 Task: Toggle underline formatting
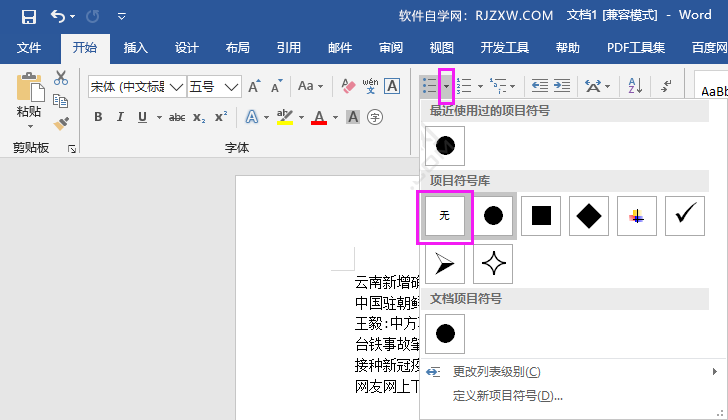coord(143,117)
